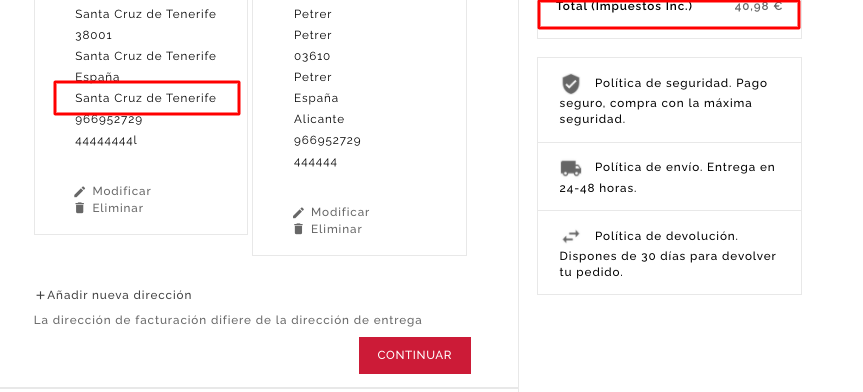Click the trash icon under Petrer address
Screen dimensions: 863x392
tap(298, 229)
